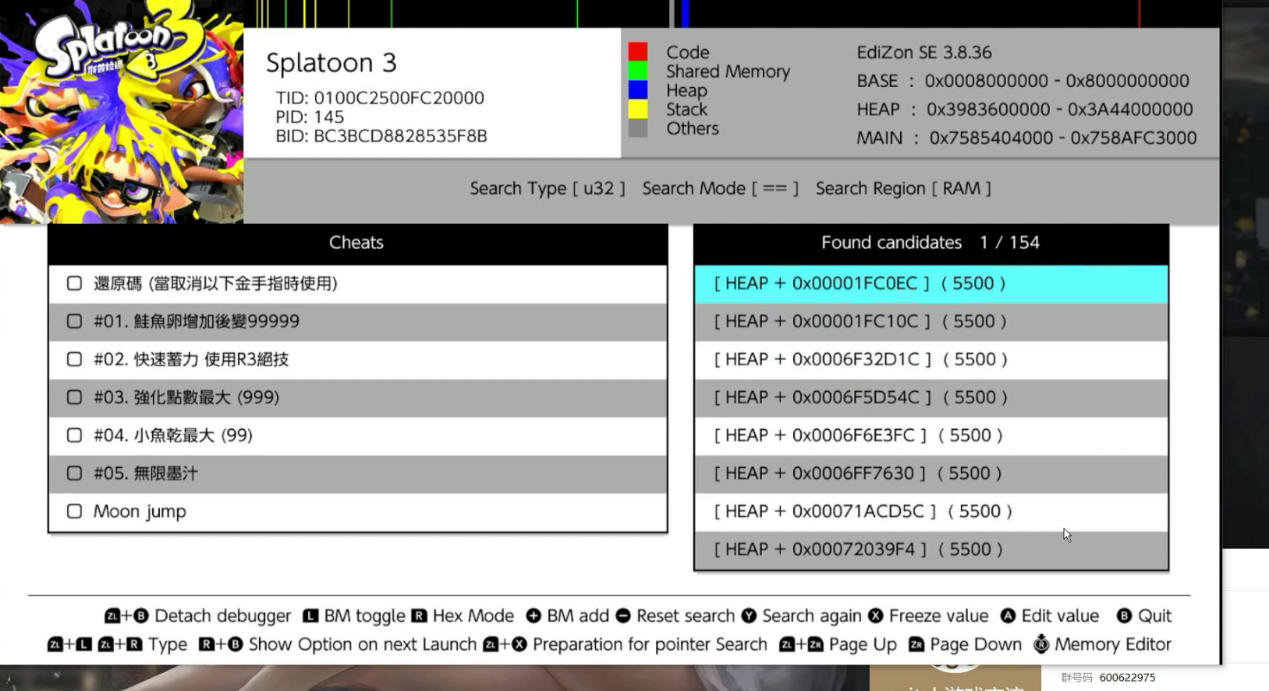Click the HEAP address range line
The image size is (1269, 691).
click(1025, 109)
